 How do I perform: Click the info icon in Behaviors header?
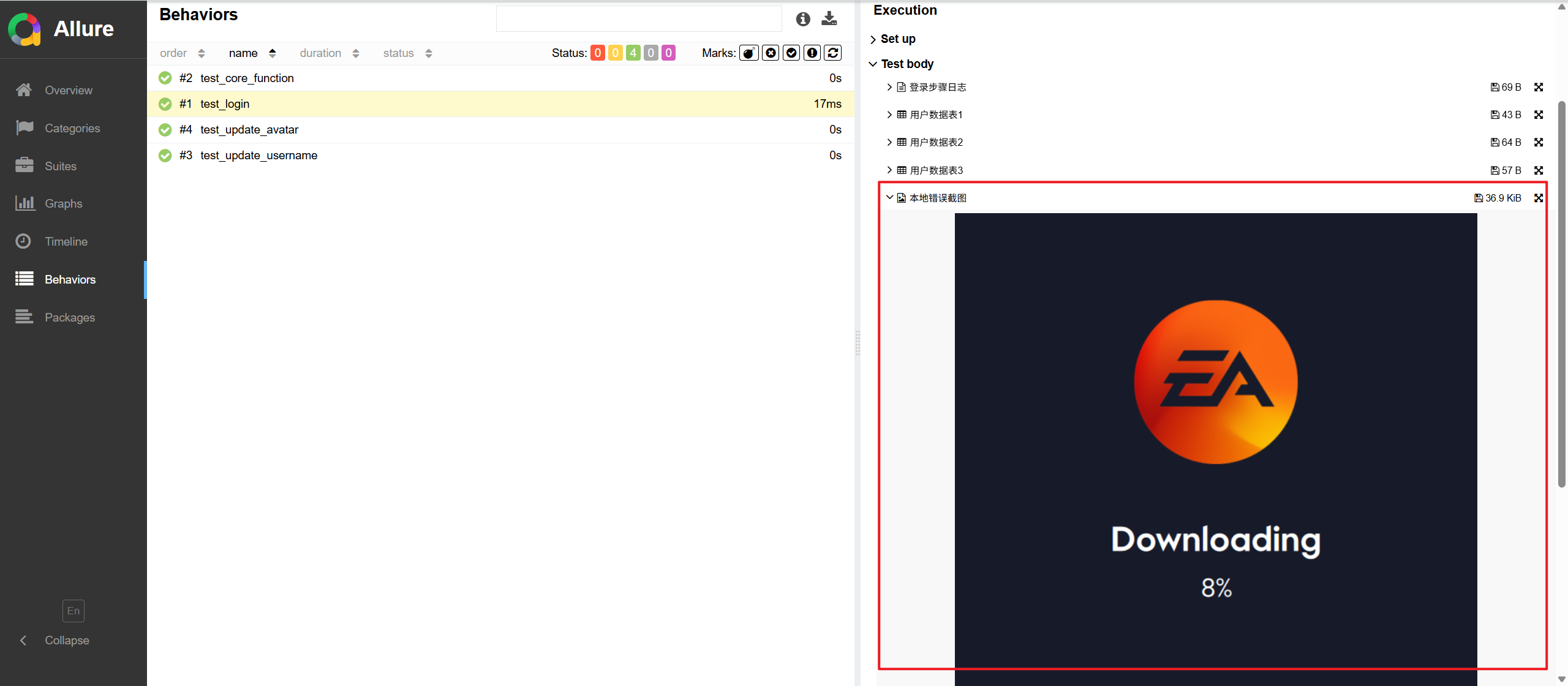(x=803, y=19)
